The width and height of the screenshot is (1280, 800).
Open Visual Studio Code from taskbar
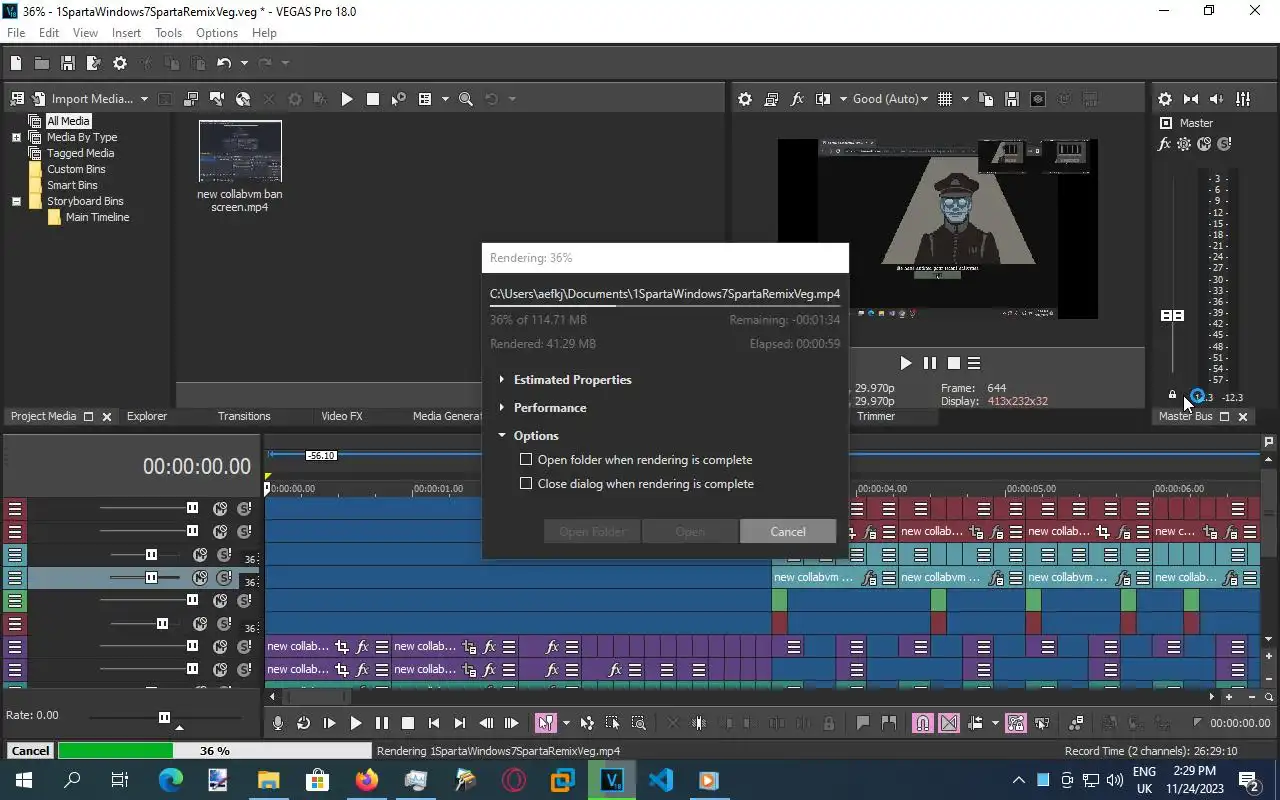tap(660, 780)
